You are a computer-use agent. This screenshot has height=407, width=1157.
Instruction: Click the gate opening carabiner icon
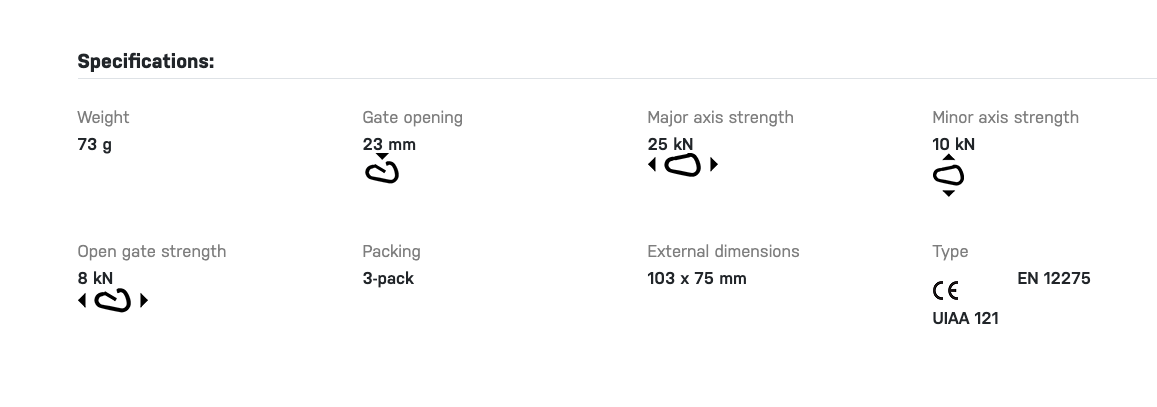pyautogui.click(x=382, y=169)
